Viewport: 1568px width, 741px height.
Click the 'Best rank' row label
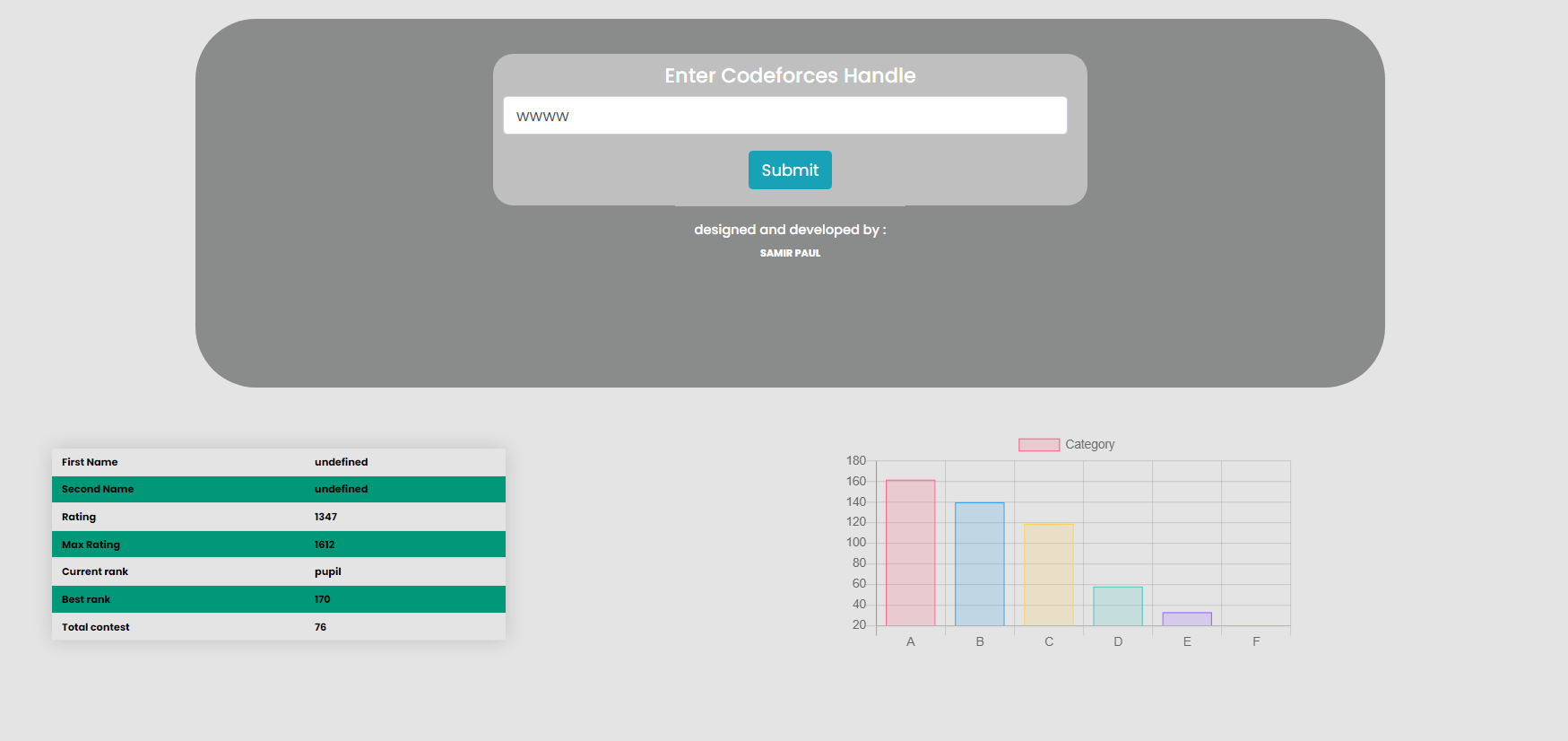[86, 599]
